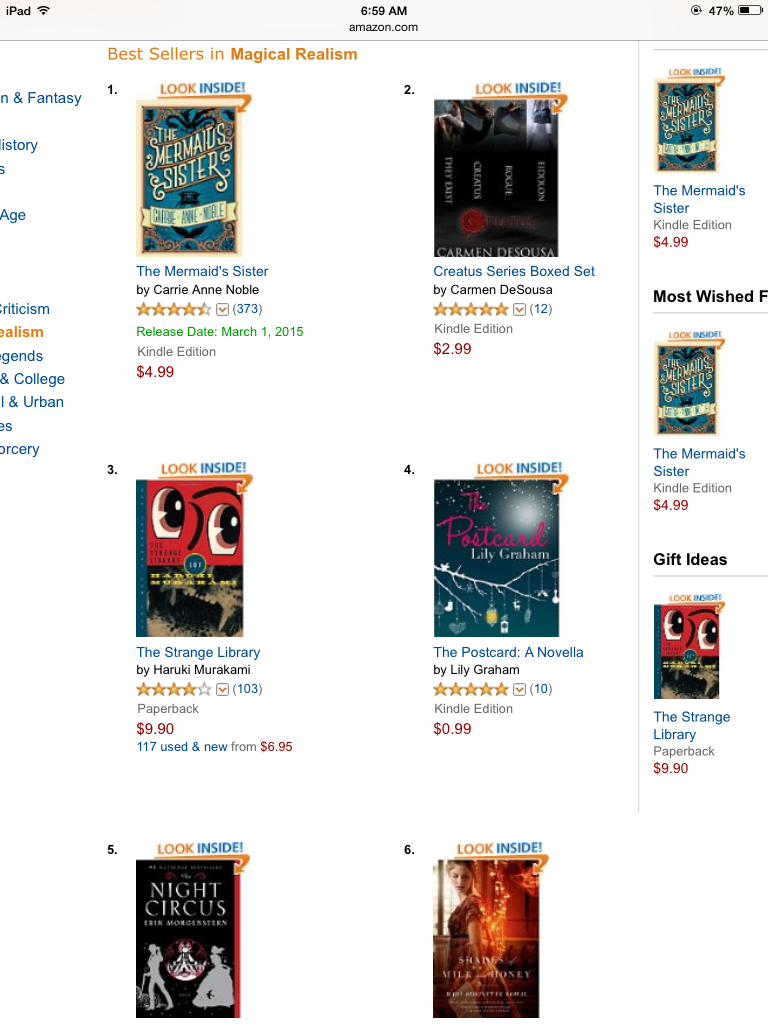The width and height of the screenshot is (768, 1024).
Task: Click The Strange Library star rating
Action: [x=174, y=689]
